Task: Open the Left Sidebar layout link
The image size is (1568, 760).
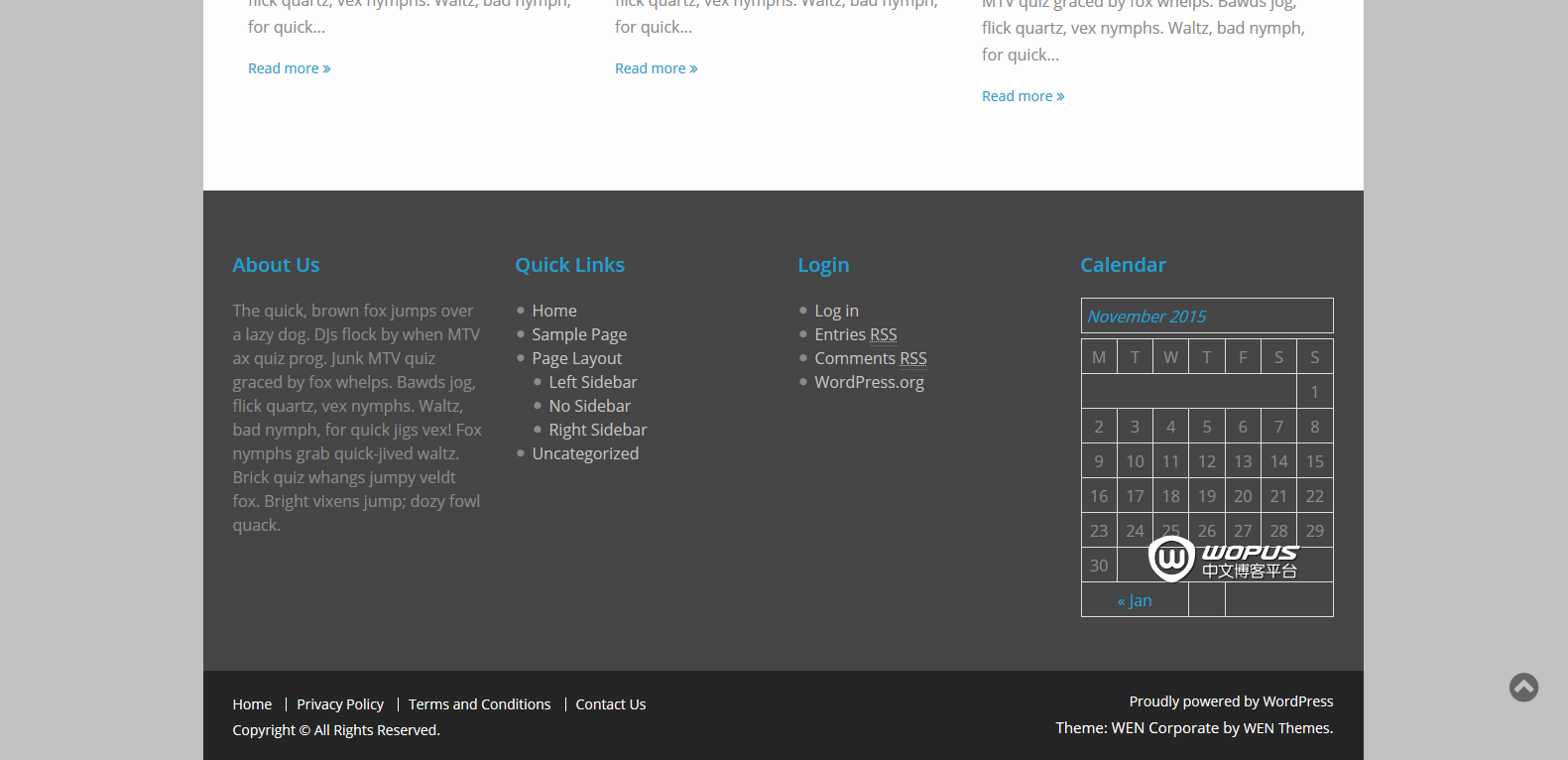Action: click(x=592, y=382)
